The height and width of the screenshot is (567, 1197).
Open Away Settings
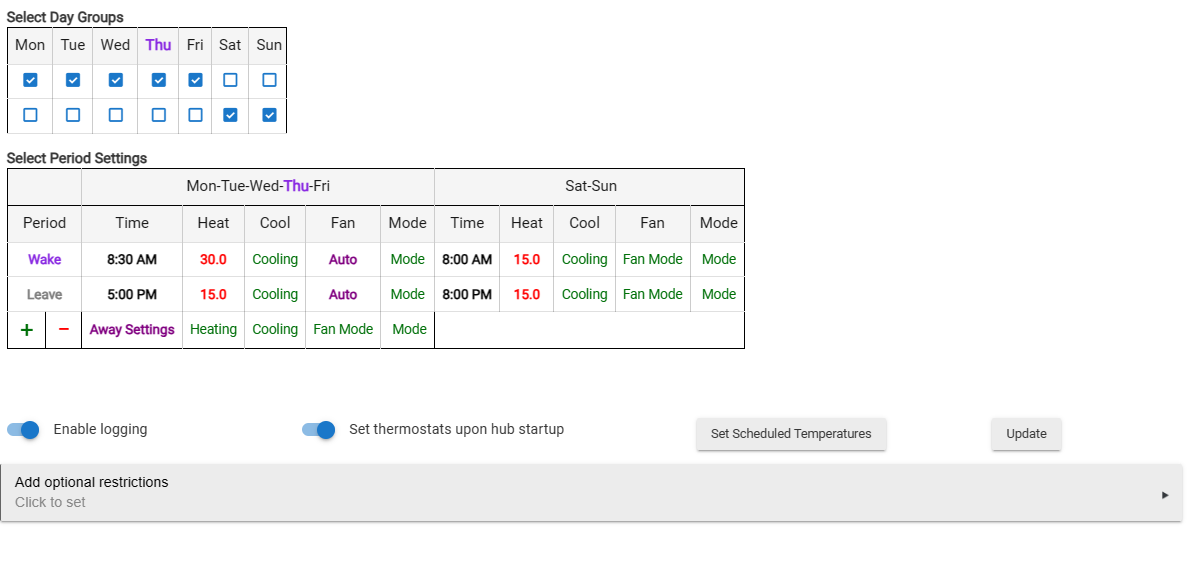[132, 330]
